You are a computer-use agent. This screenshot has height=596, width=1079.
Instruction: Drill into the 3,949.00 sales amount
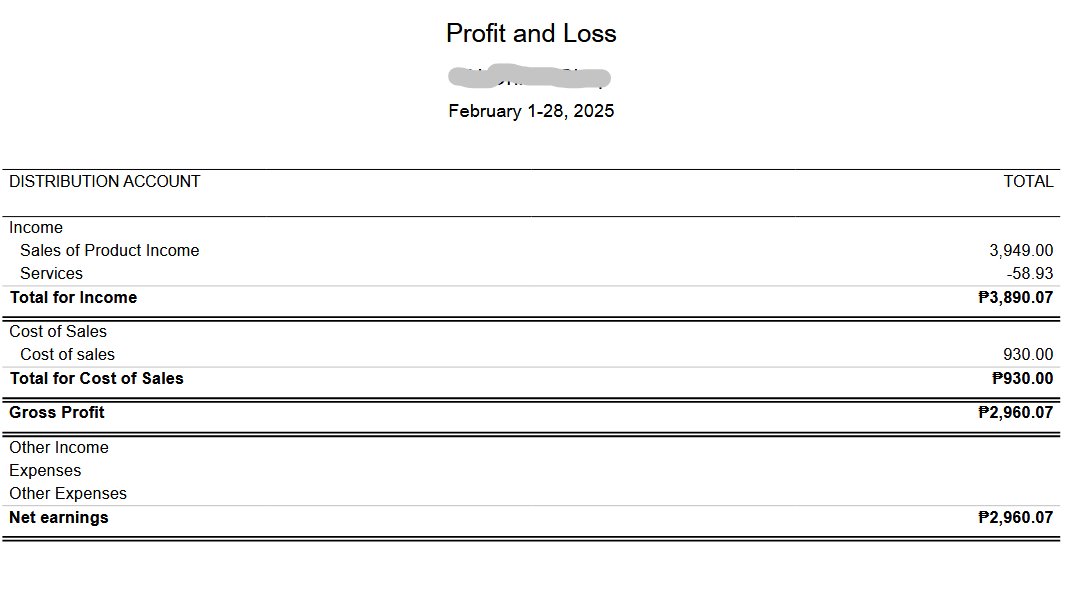[1021, 251]
